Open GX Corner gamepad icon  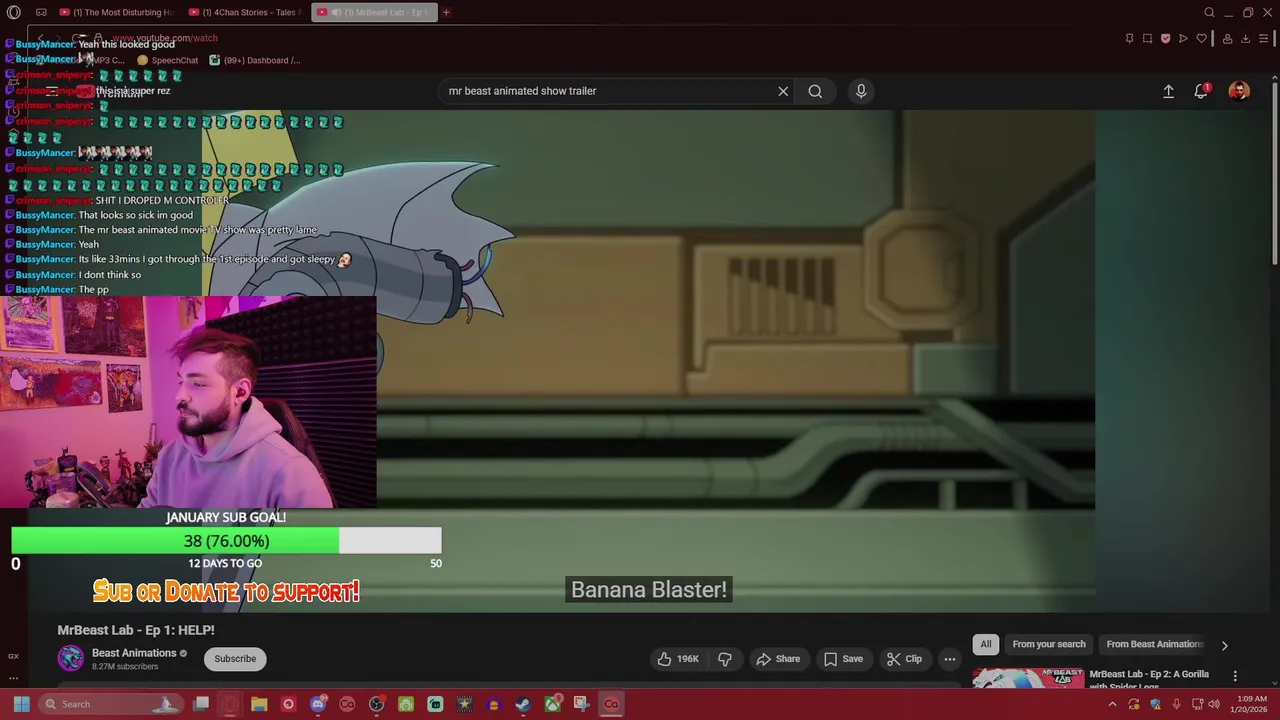click(x=41, y=12)
